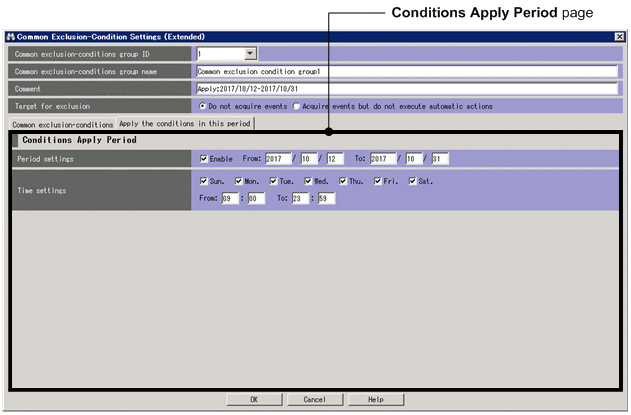Screen dimensions: 631x415
Task: Click the time From hour field
Action: pos(229,198)
